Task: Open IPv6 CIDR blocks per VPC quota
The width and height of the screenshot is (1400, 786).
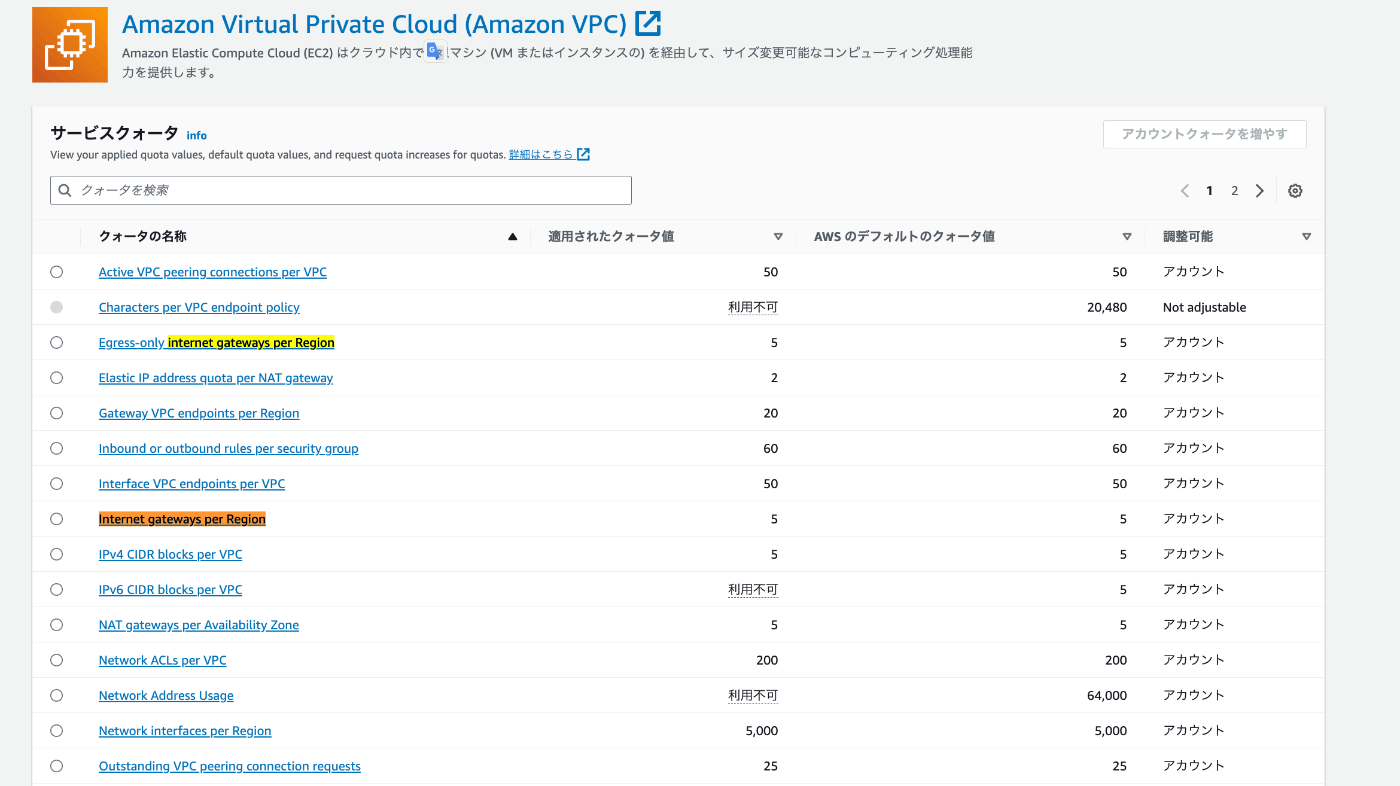Action: [x=170, y=590]
